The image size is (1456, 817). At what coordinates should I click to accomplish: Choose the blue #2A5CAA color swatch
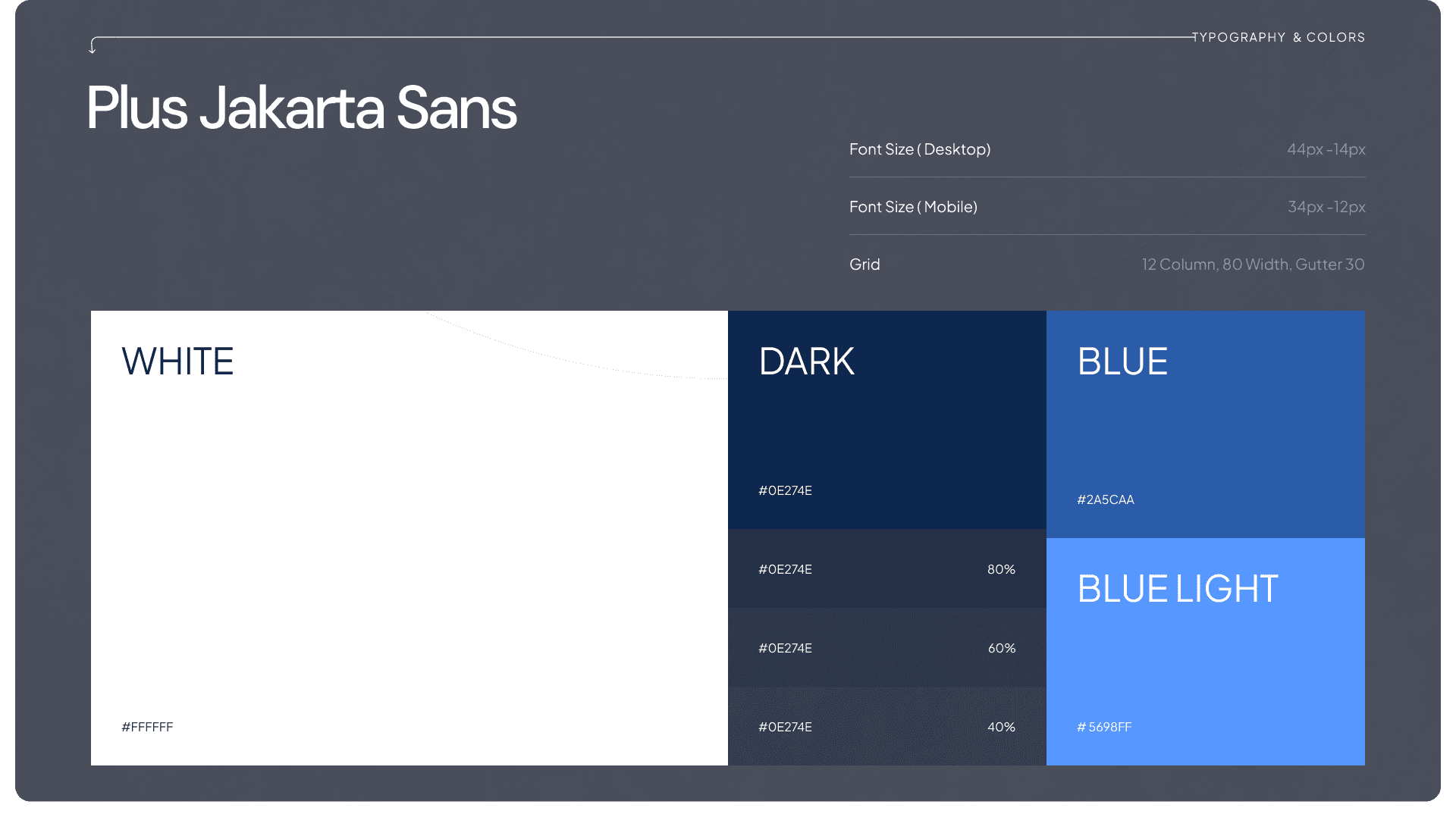click(x=1206, y=424)
